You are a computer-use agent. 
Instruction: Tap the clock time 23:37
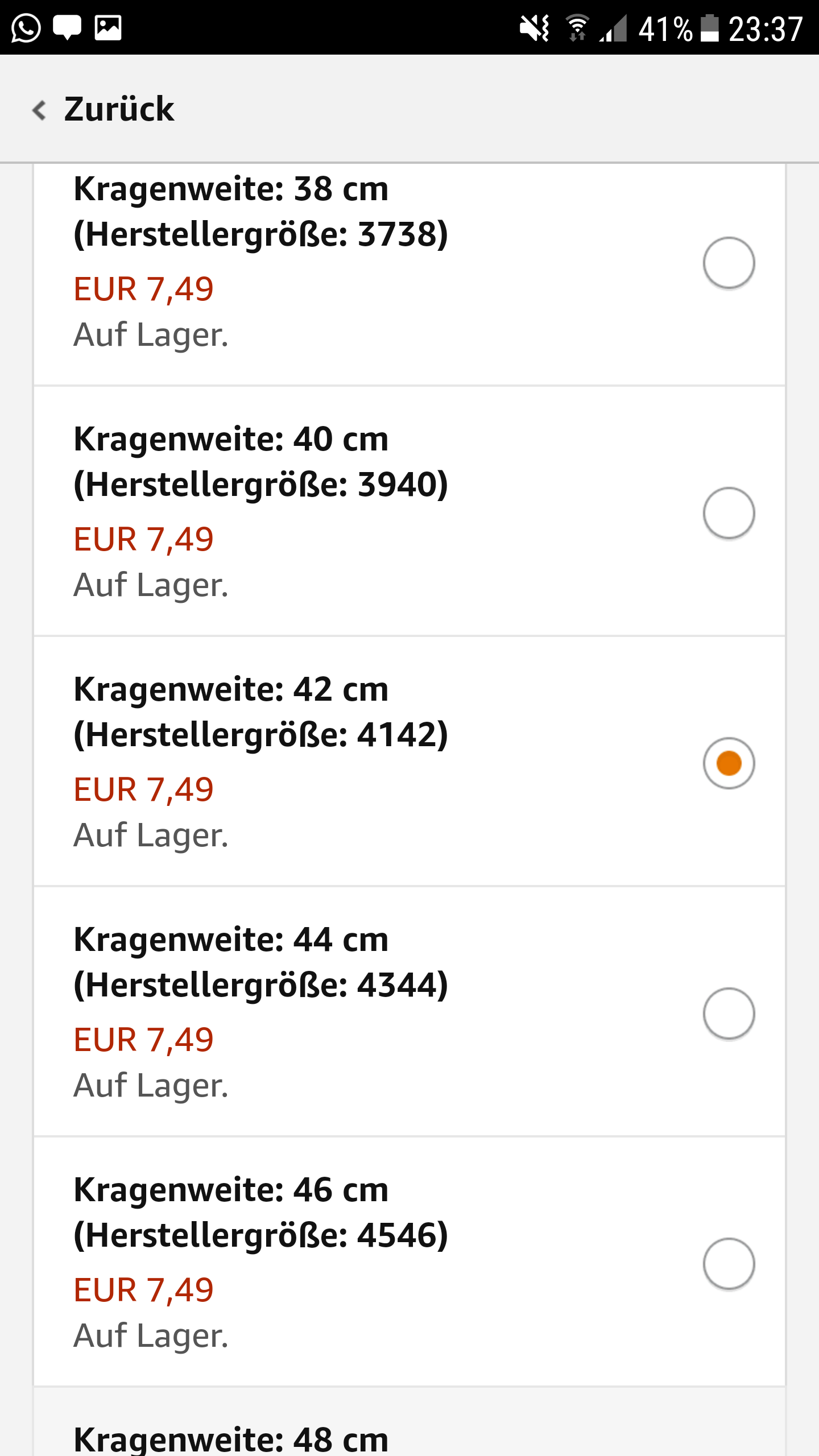pyautogui.click(x=766, y=28)
